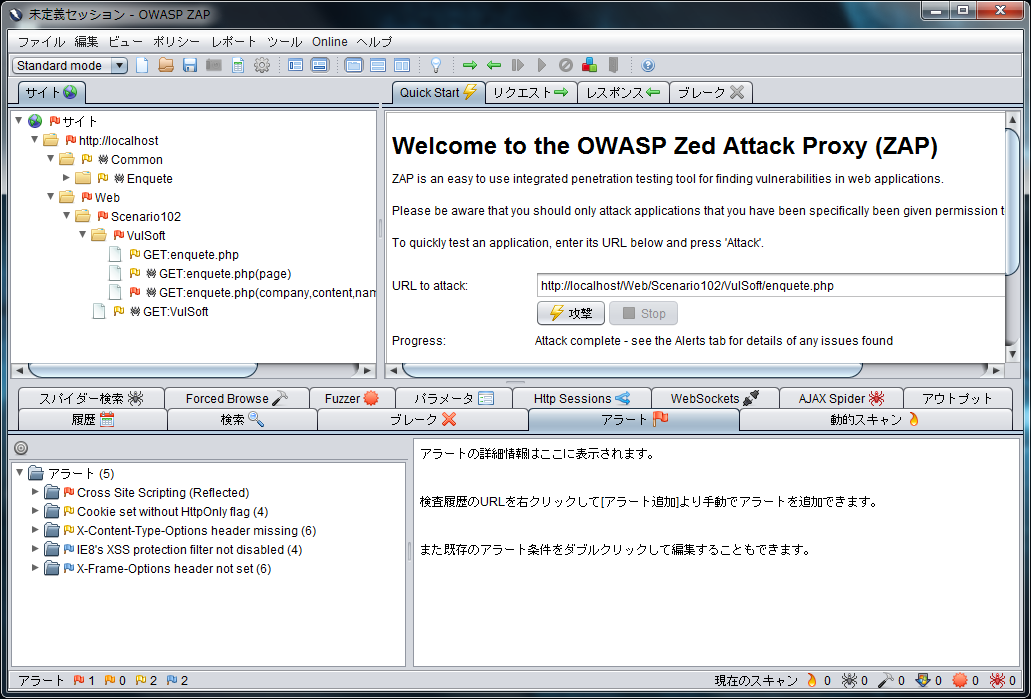The image size is (1031, 699).
Task: Select the request above response layout button
Action: [x=378, y=65]
